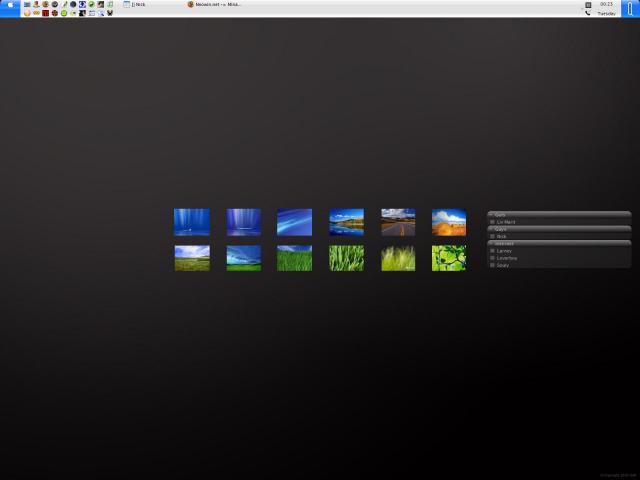Screen dimensions: 640x480
Task: Open the messenger buddy figure icon
Action: [36, 4]
